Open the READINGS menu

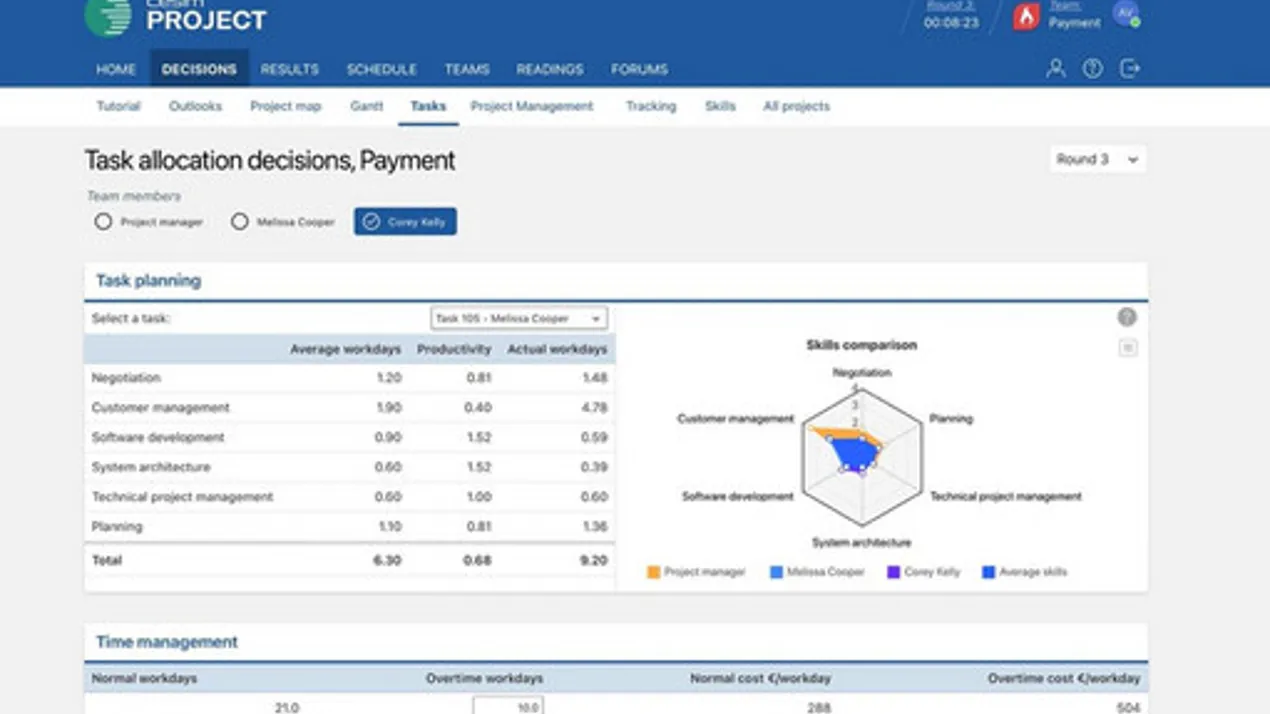click(x=550, y=69)
